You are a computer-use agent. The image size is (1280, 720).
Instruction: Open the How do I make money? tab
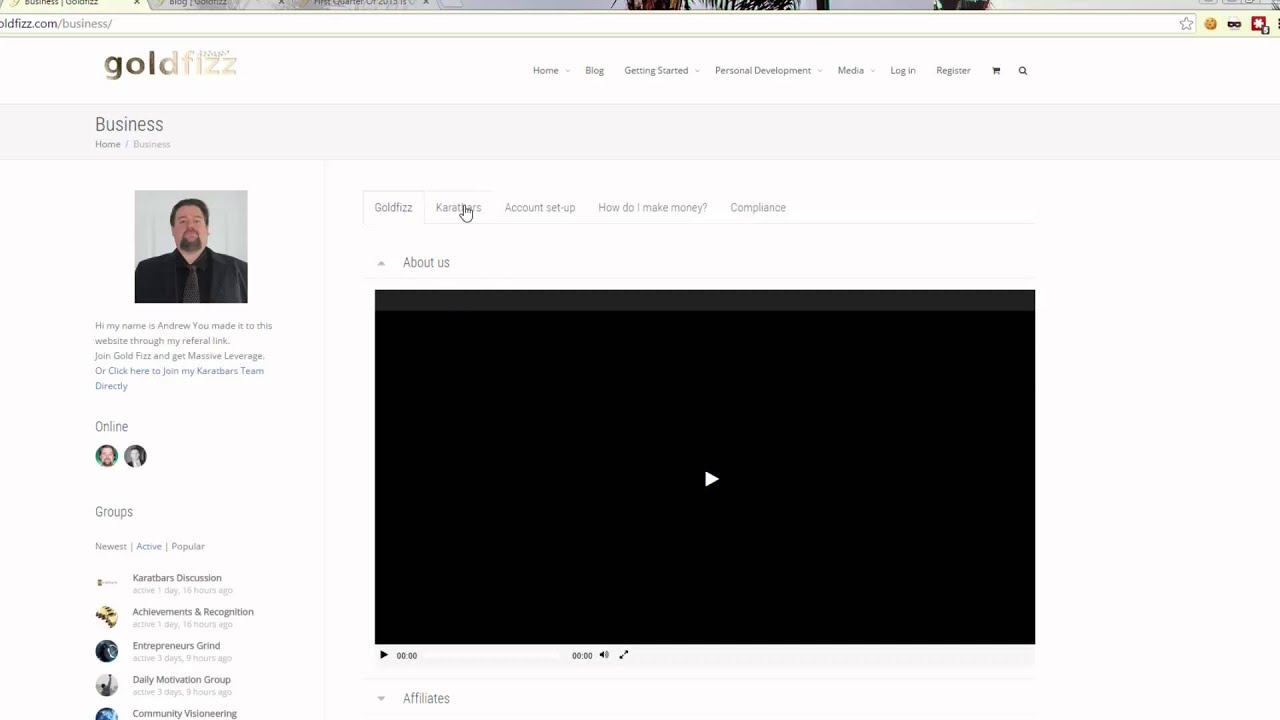coord(652,208)
